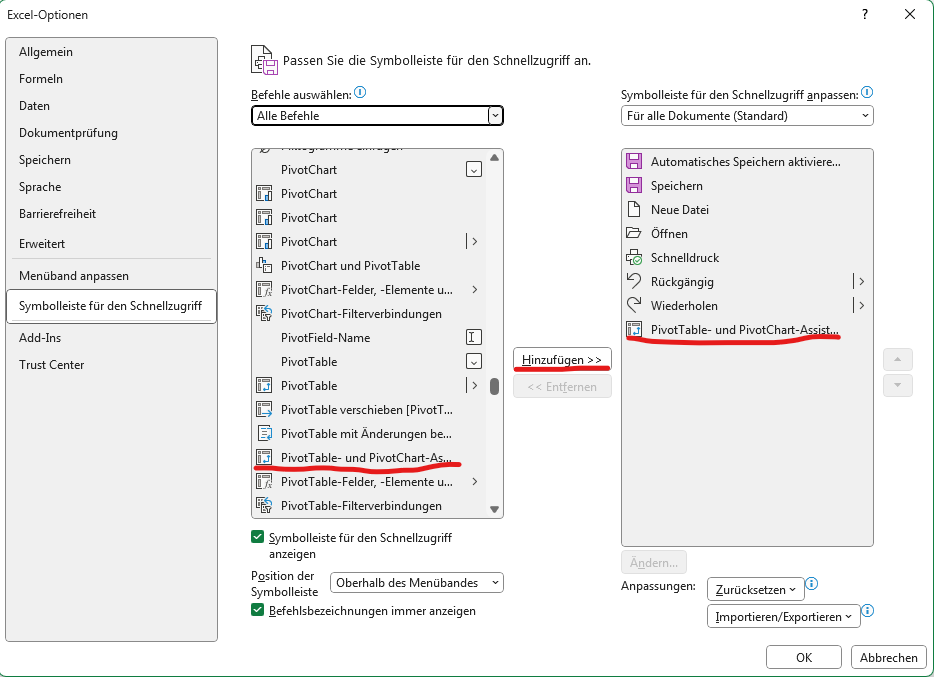Viewport: 934px width, 677px height.
Task: Uncheck Befehlsbezeichnungen immer anzeigen
Action: tap(258, 610)
